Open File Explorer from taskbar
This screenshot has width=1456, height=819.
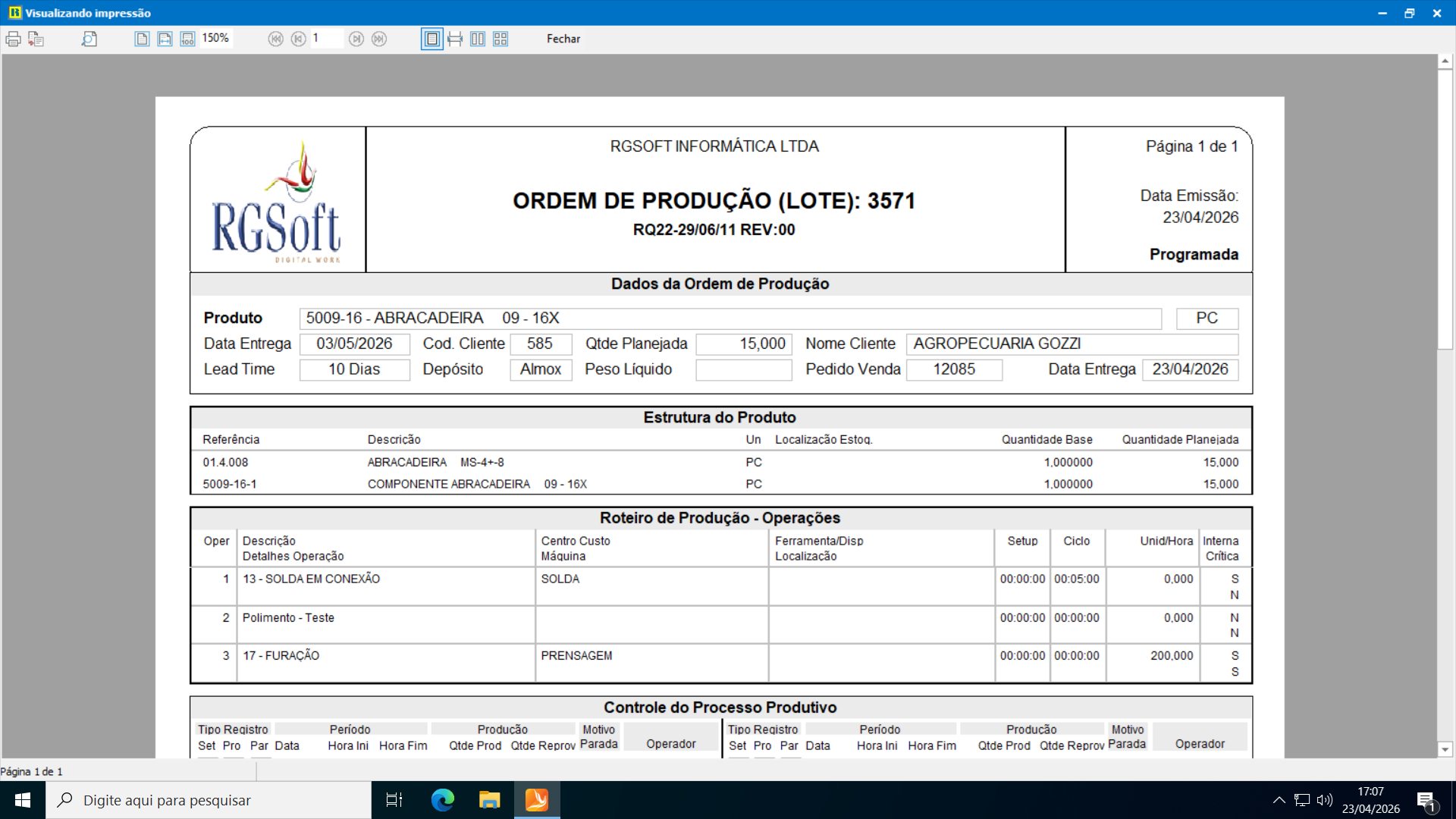[489, 800]
